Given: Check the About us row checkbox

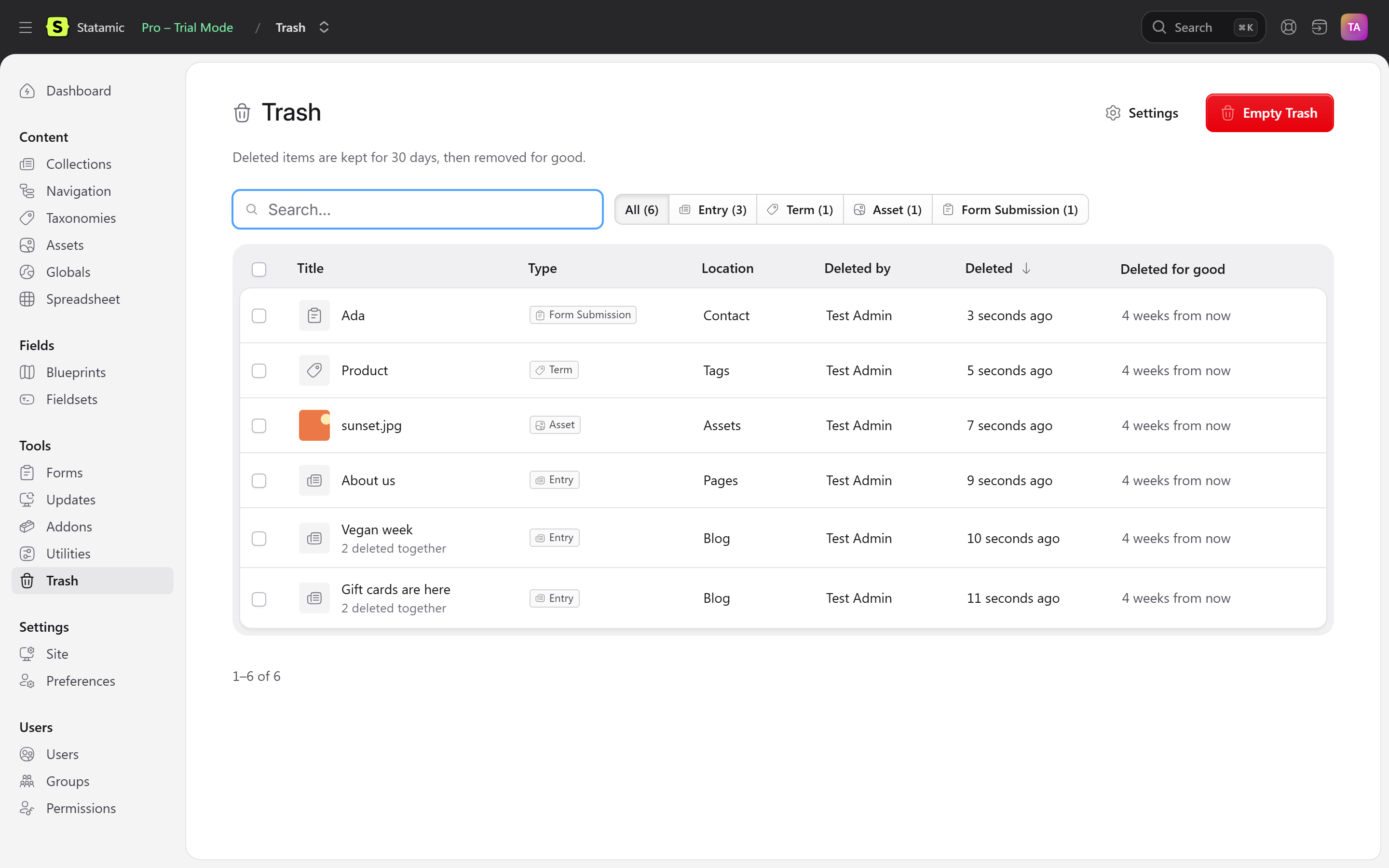Looking at the screenshot, I should (x=259, y=480).
